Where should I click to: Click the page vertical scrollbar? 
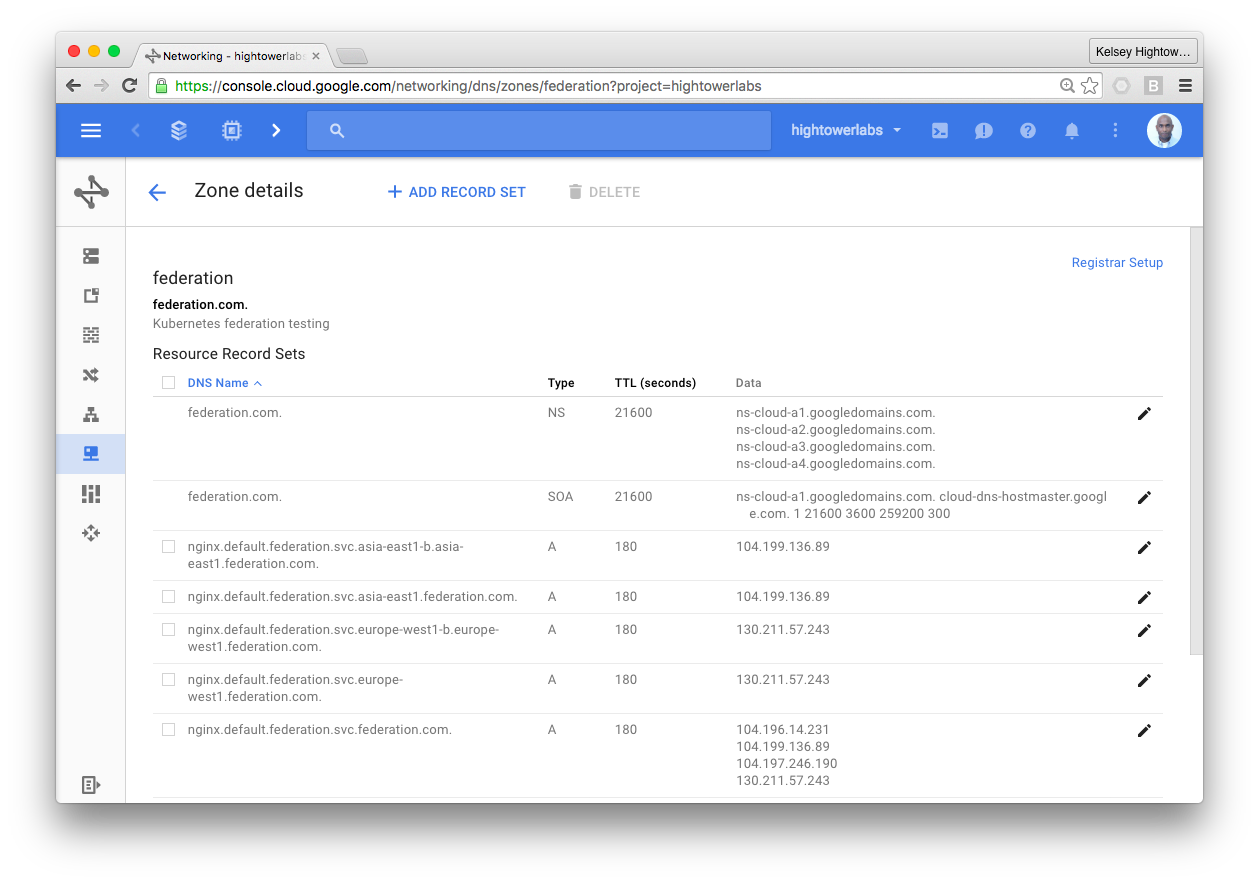click(1196, 441)
